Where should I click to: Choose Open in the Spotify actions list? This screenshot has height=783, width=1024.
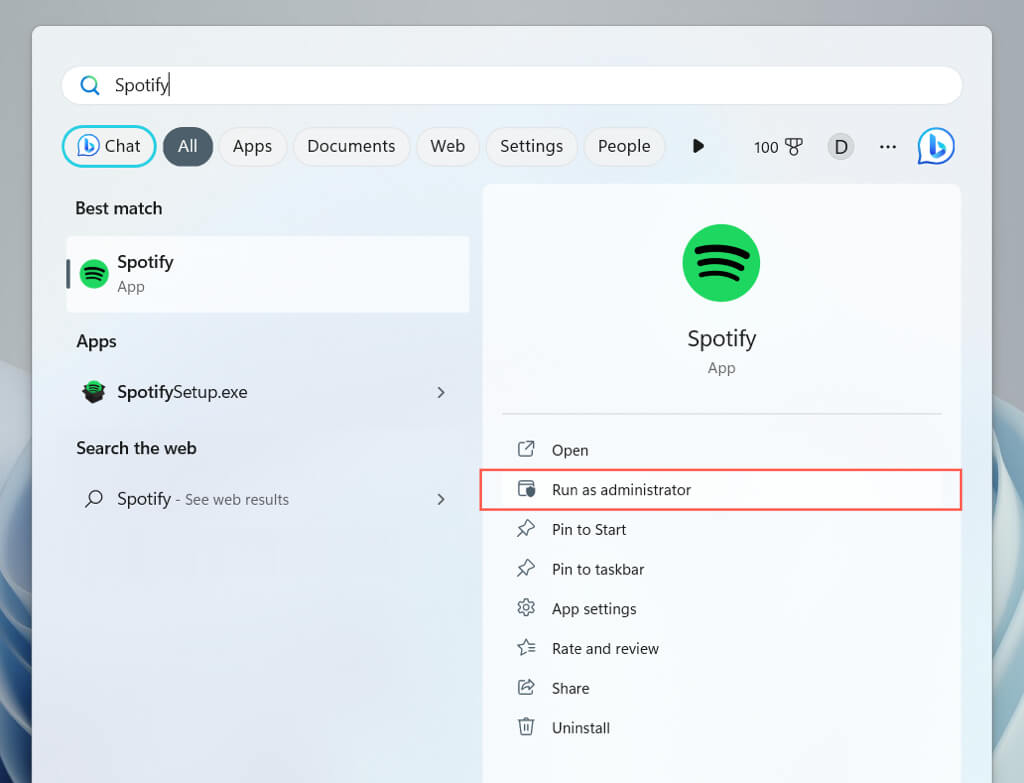point(721,450)
